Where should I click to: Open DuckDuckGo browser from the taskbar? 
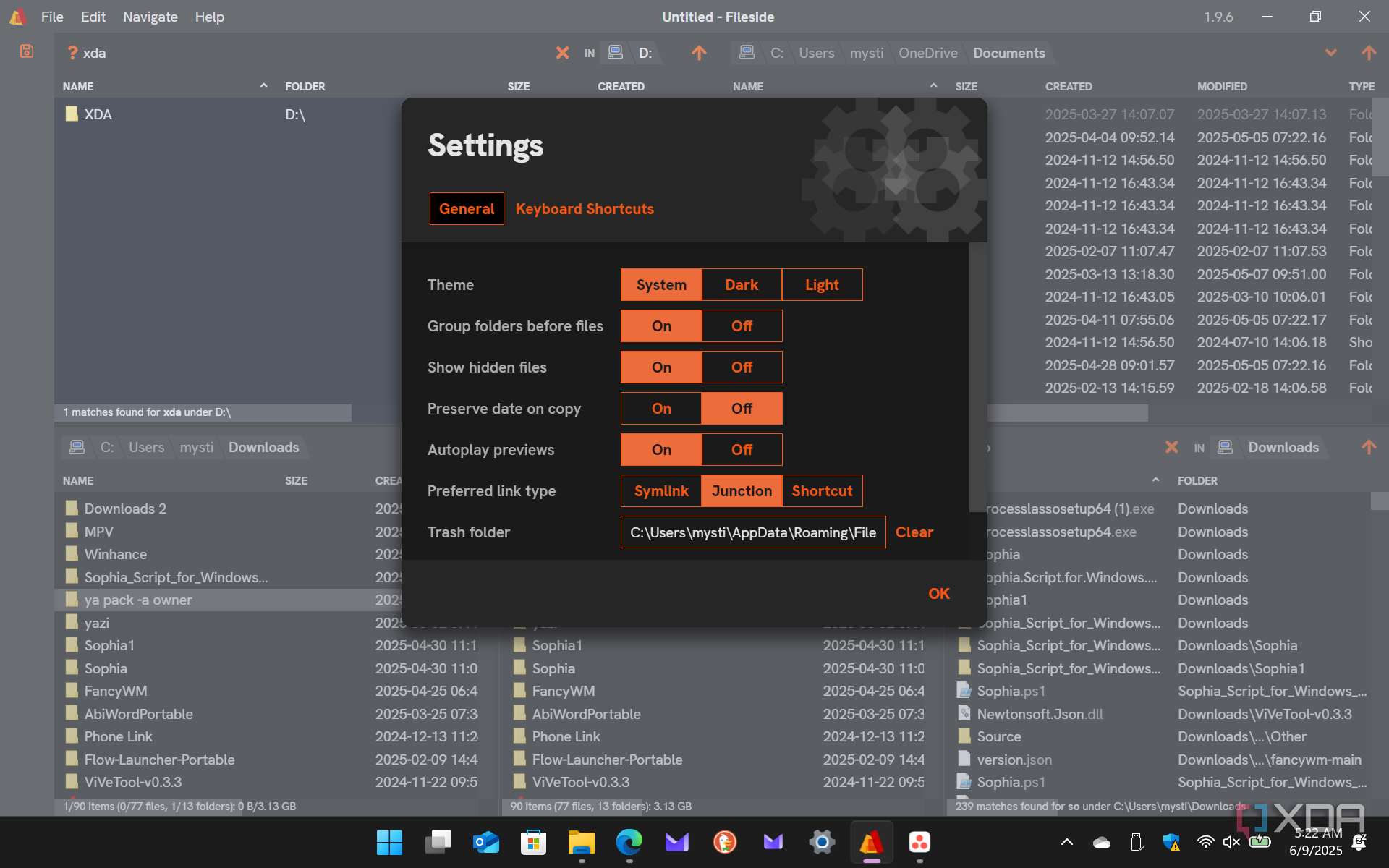tap(725, 842)
